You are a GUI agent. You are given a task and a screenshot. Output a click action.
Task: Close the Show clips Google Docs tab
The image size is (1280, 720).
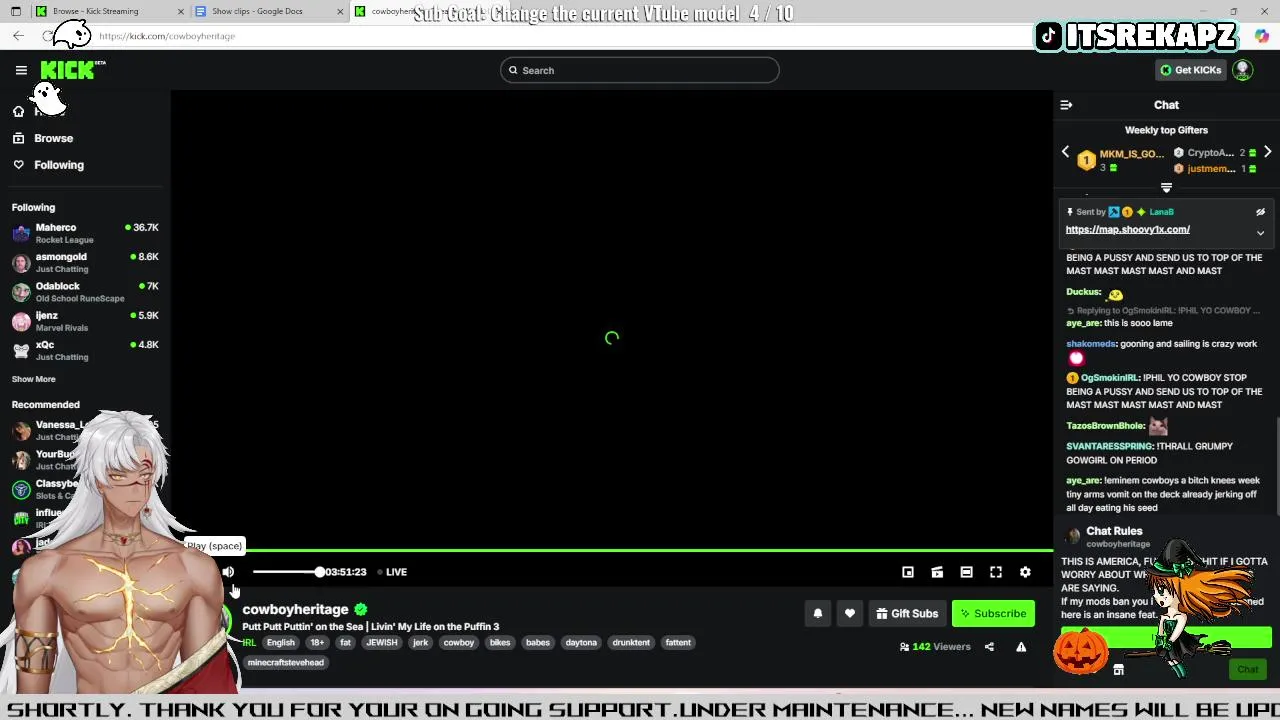click(340, 11)
